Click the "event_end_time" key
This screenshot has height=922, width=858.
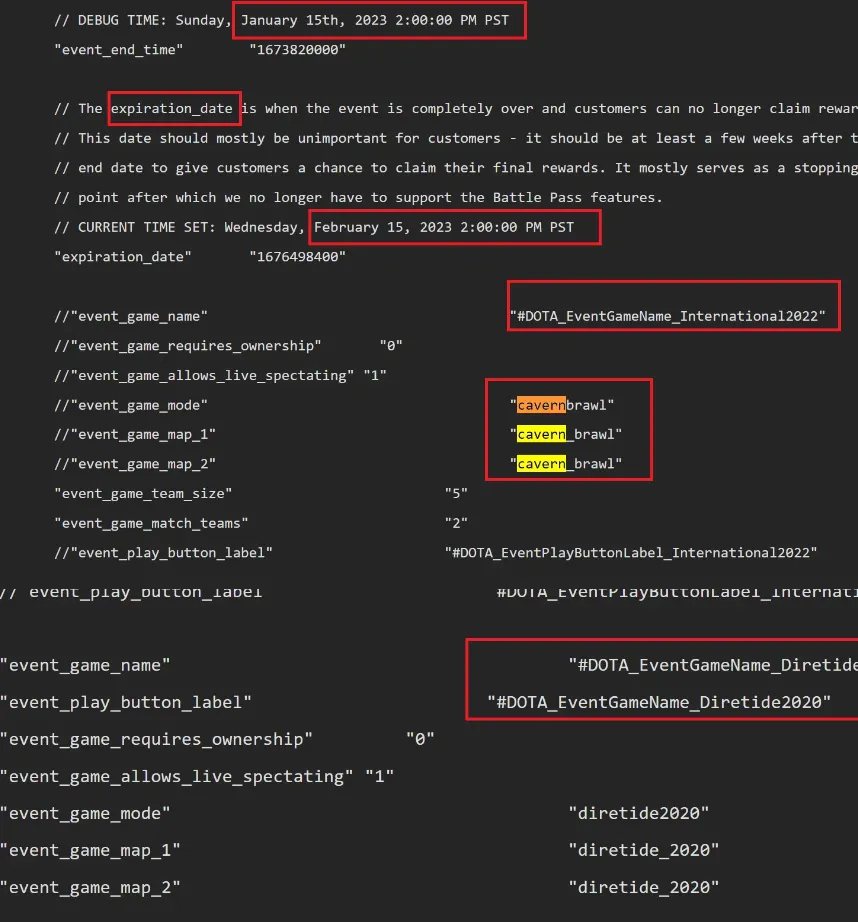click(x=119, y=50)
